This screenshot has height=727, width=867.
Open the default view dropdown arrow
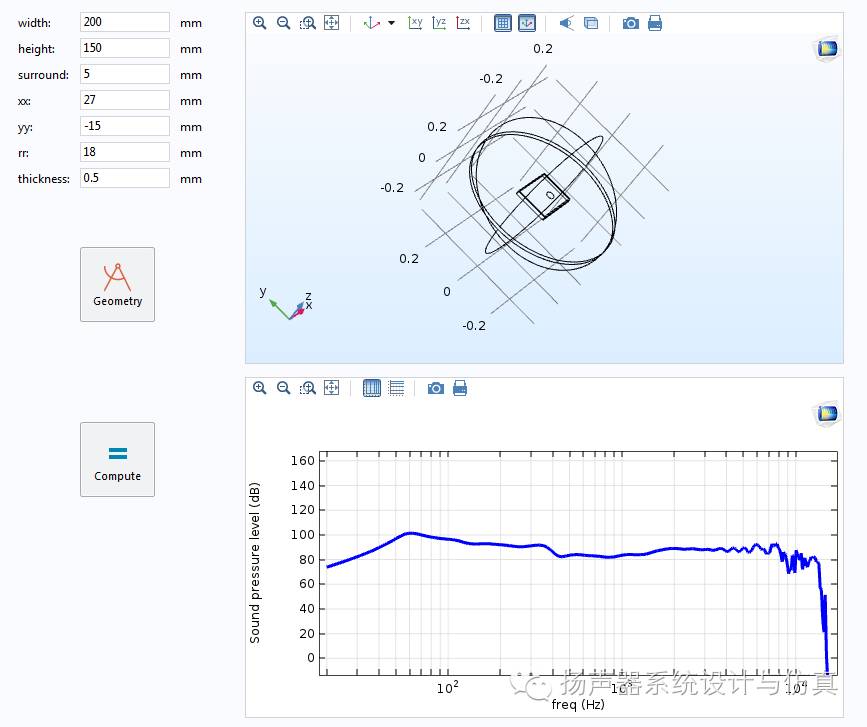tap(391, 23)
